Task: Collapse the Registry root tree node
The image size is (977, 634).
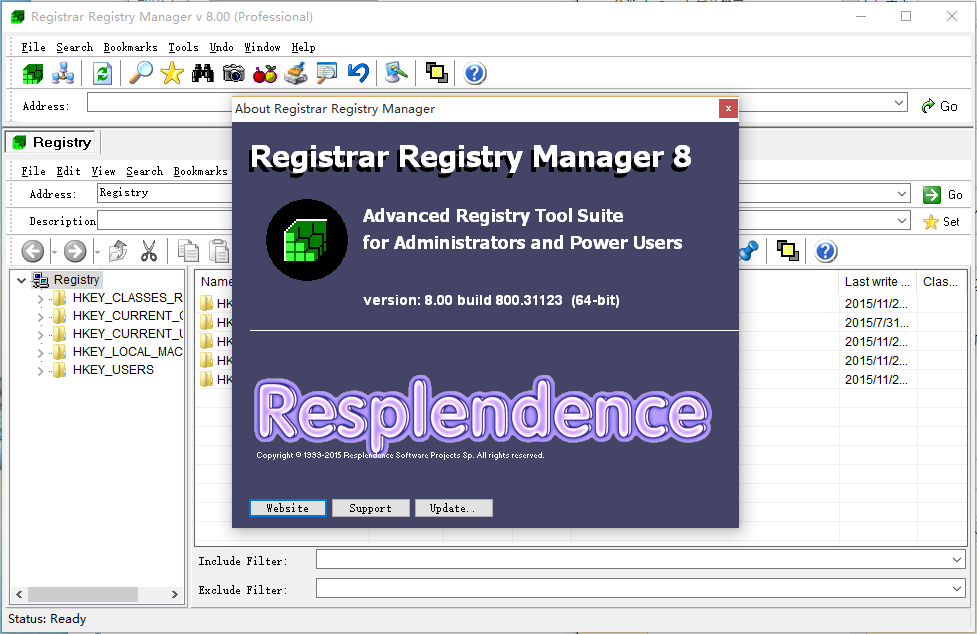Action: (22, 280)
